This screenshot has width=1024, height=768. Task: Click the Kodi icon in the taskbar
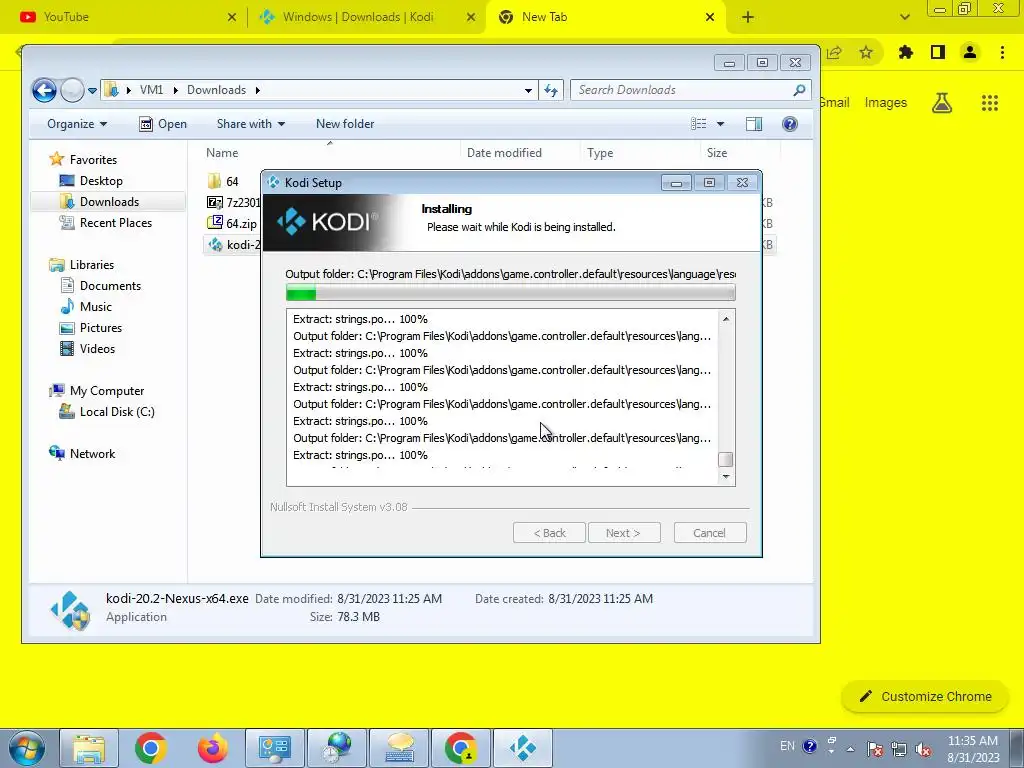522,748
